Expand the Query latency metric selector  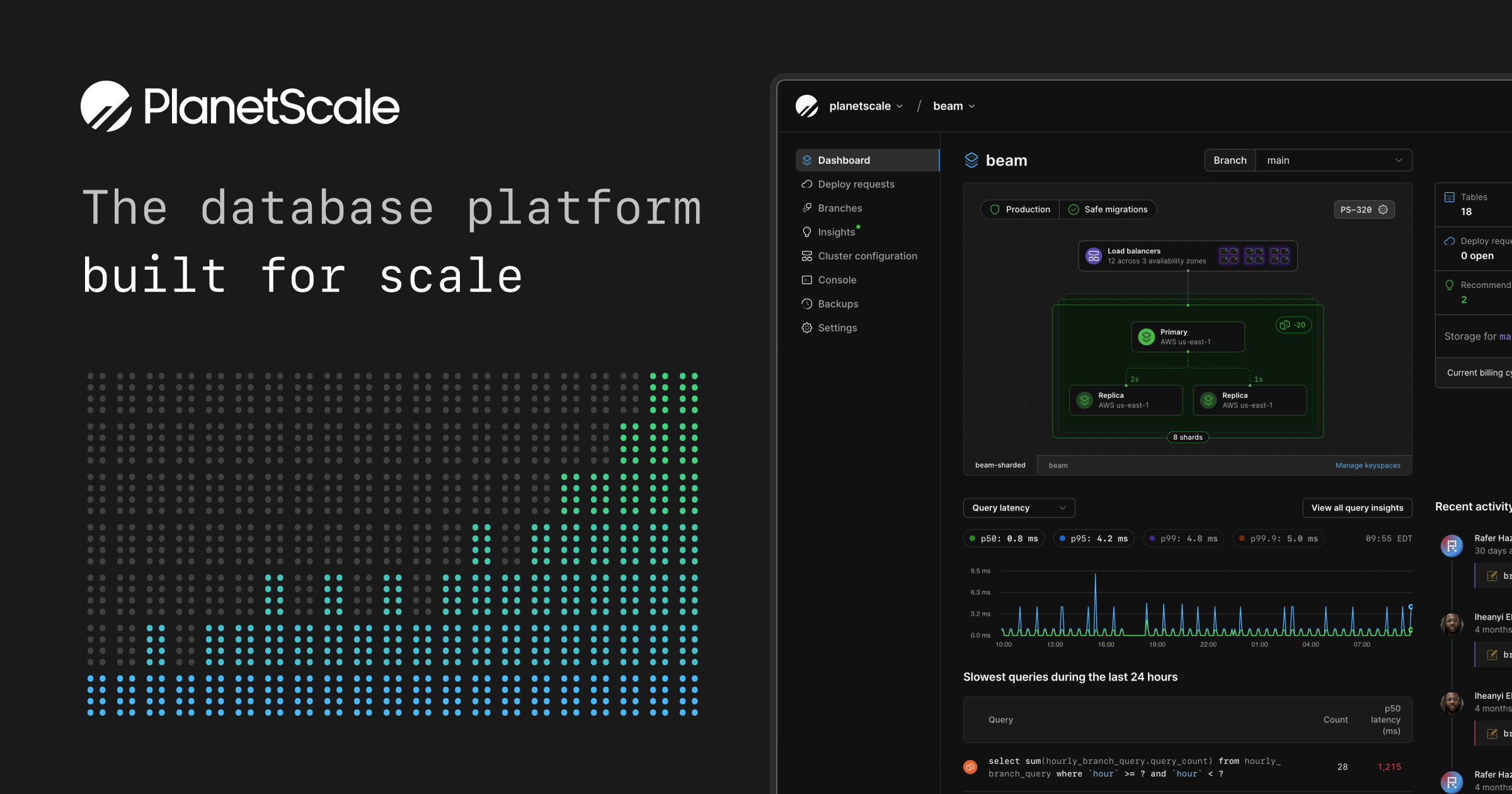tap(1019, 508)
